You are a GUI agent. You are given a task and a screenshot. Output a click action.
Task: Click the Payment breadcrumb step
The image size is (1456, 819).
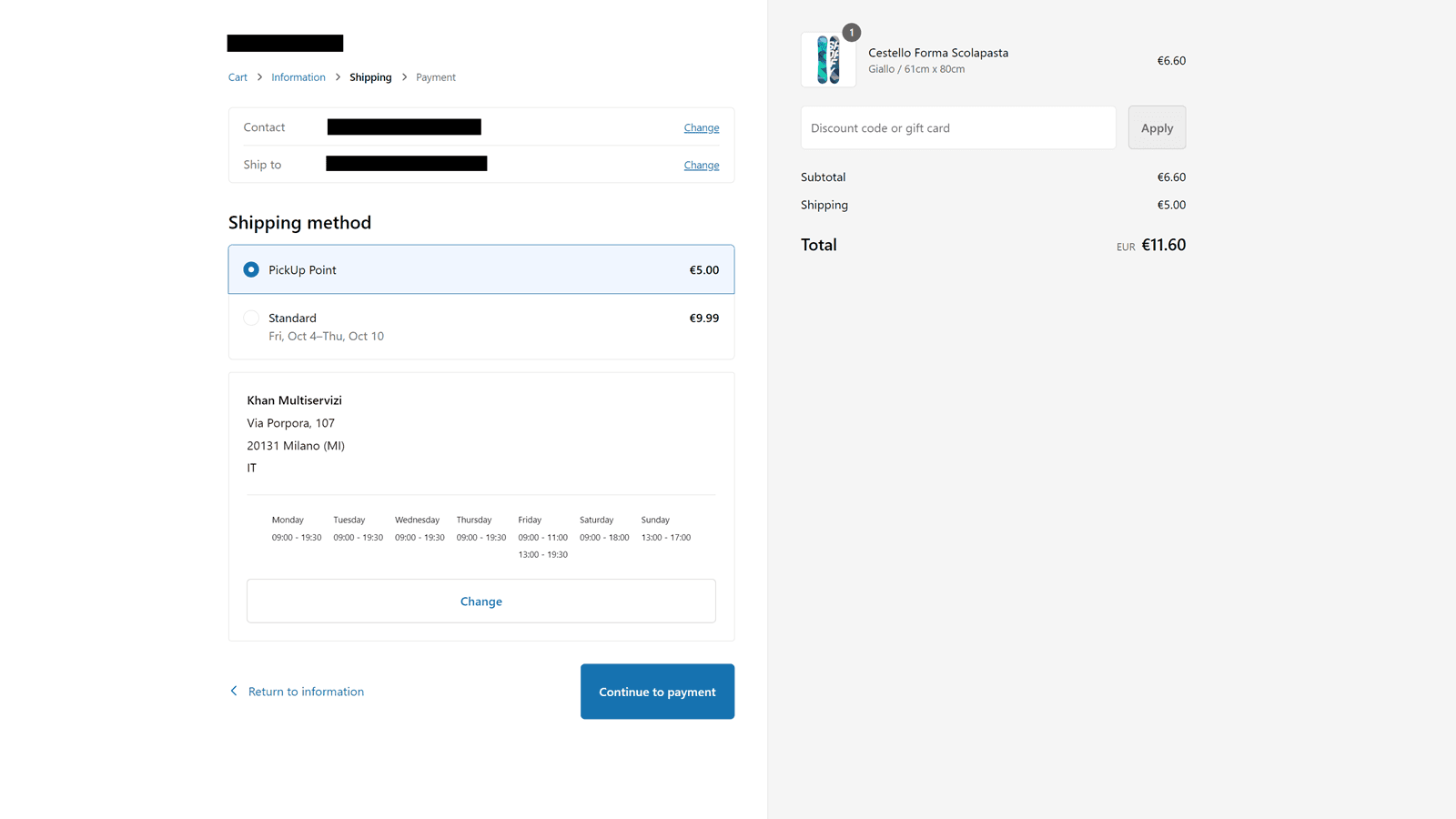(x=435, y=77)
